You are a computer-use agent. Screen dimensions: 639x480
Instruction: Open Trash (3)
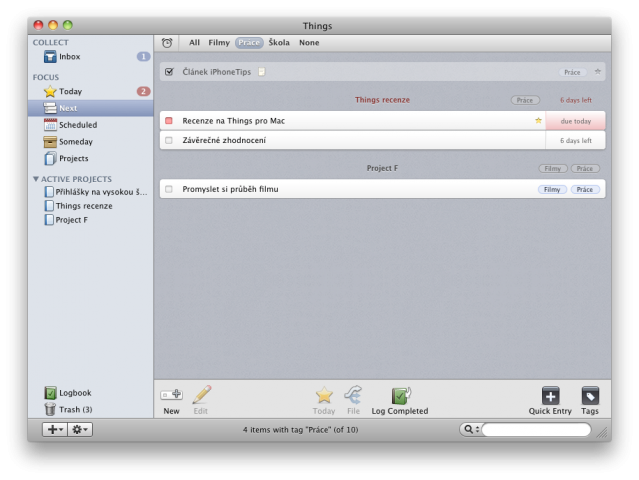[x=68, y=409]
